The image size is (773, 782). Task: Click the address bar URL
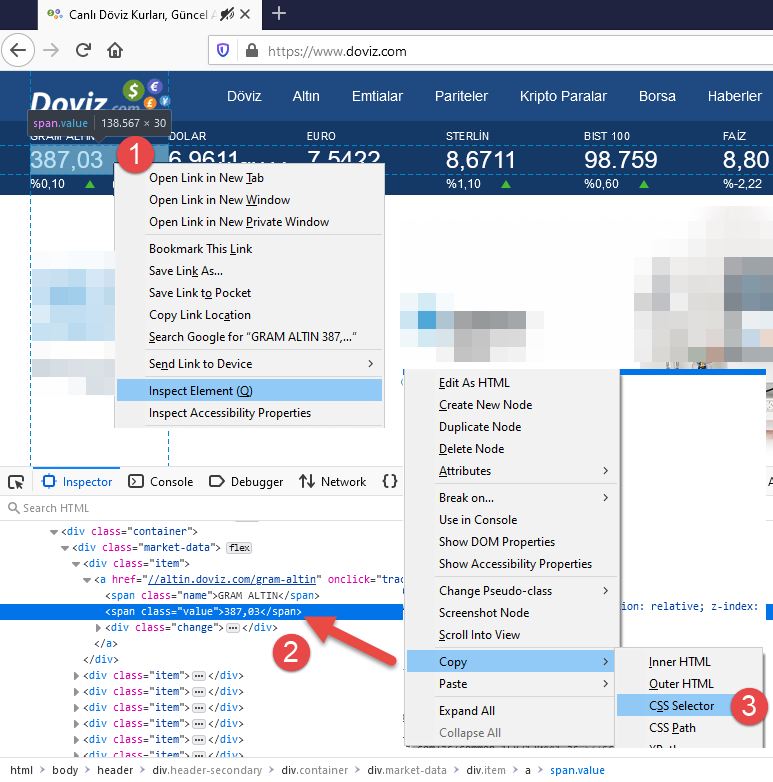(337, 51)
